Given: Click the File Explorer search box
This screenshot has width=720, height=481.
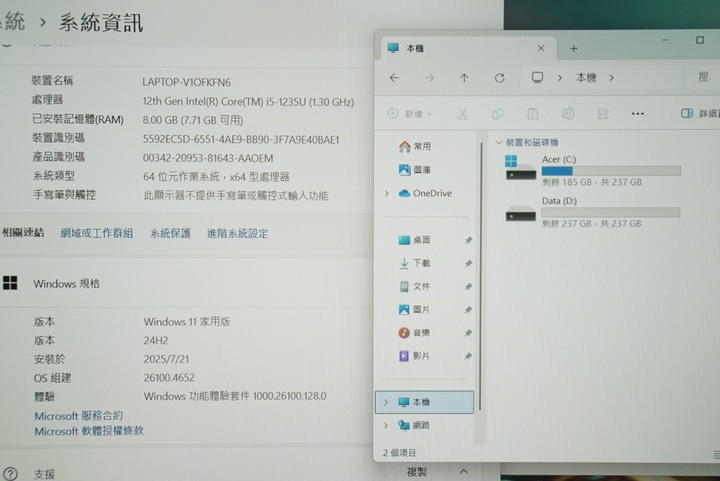Looking at the screenshot, I should click(703, 77).
